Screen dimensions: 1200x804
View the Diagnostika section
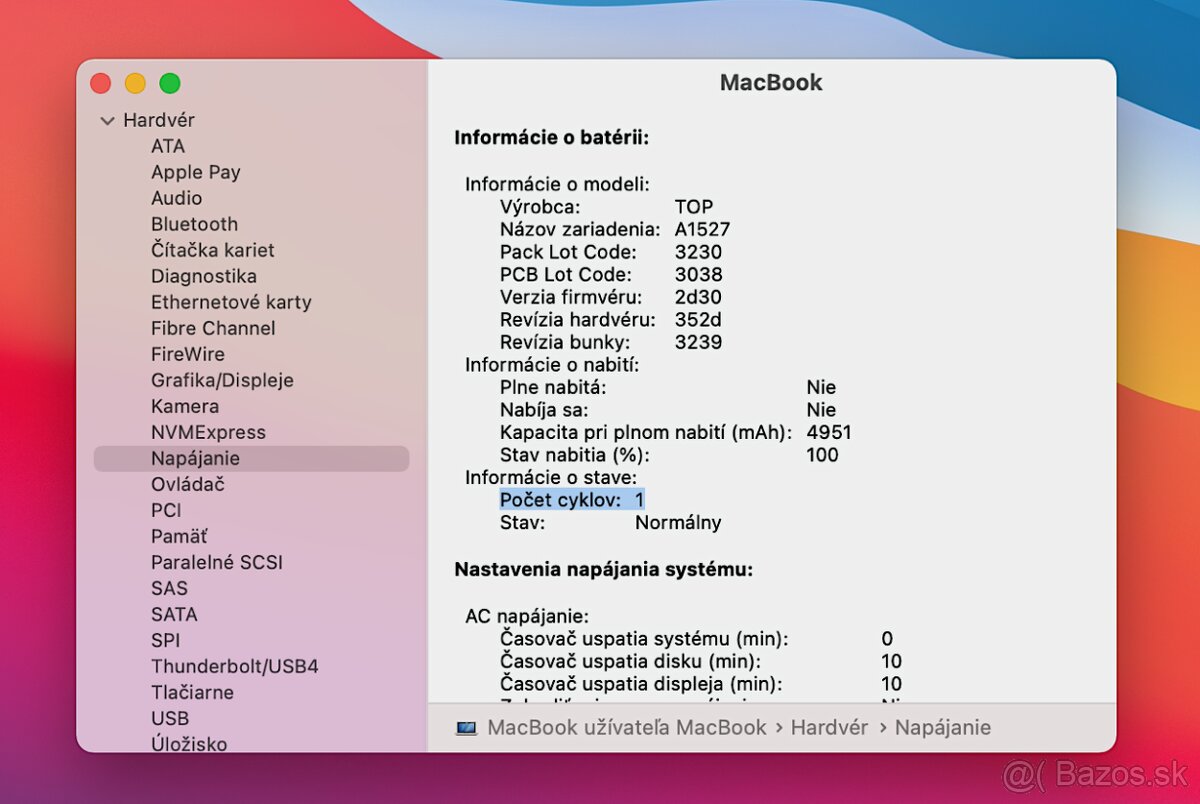pos(203,276)
